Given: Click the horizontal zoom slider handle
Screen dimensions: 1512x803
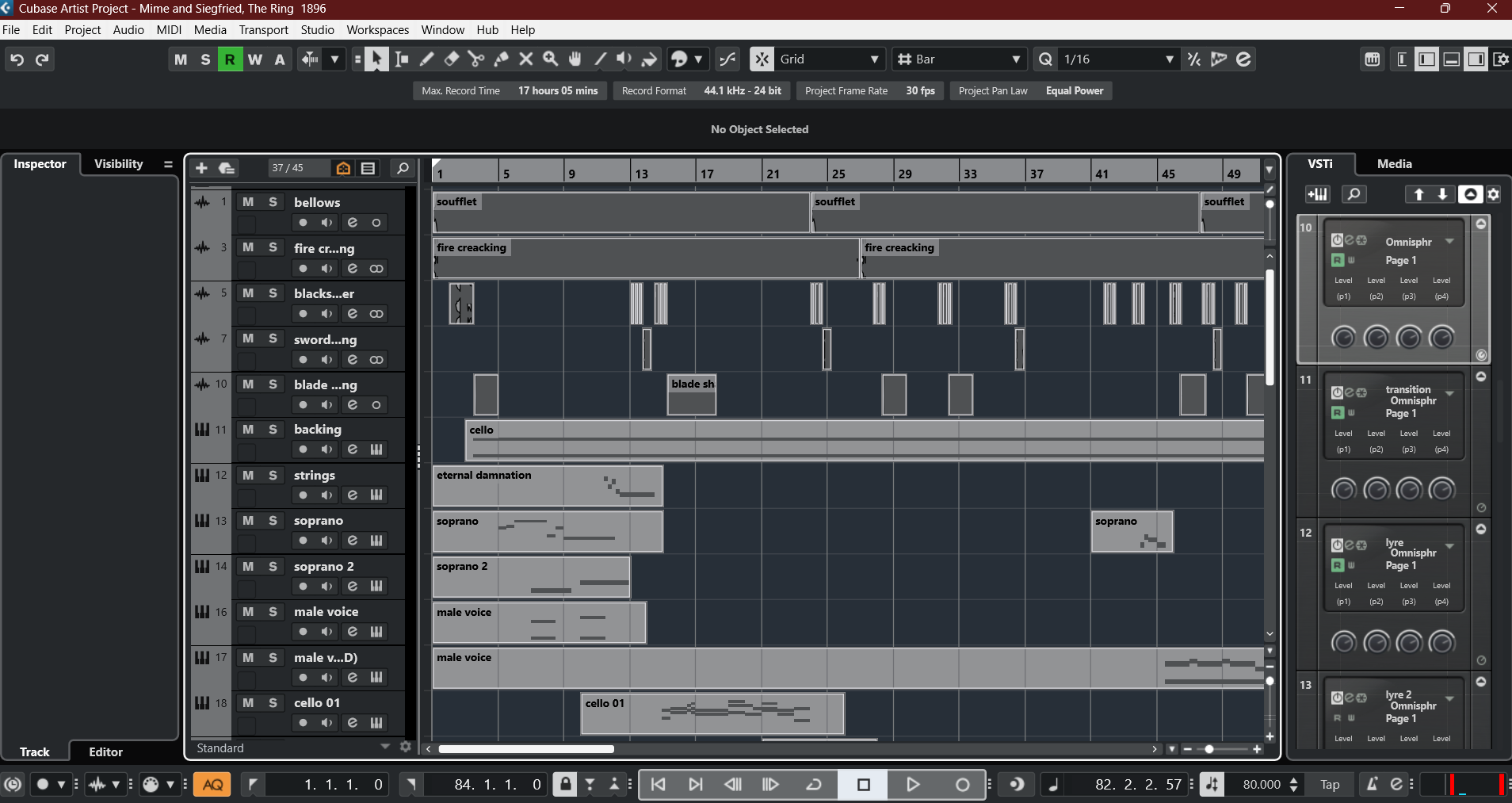Looking at the screenshot, I should point(1209,749).
